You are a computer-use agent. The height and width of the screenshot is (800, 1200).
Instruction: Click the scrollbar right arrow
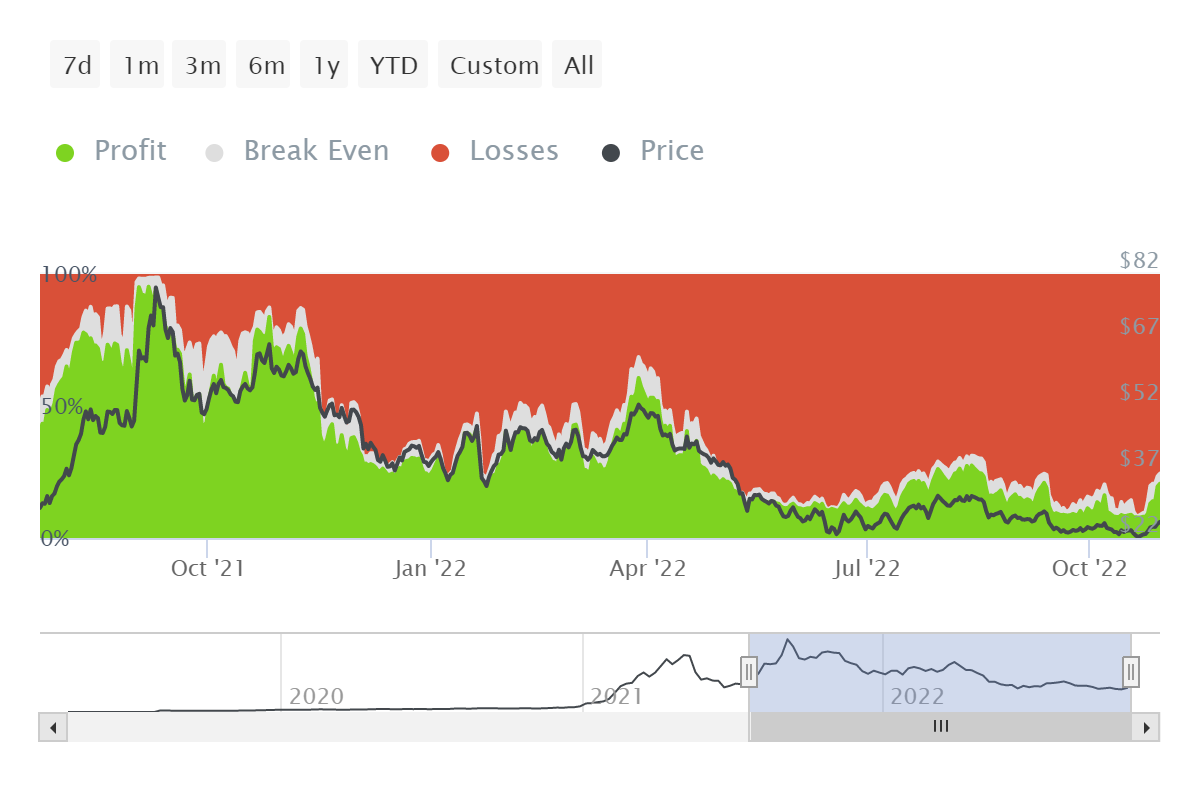1146,727
